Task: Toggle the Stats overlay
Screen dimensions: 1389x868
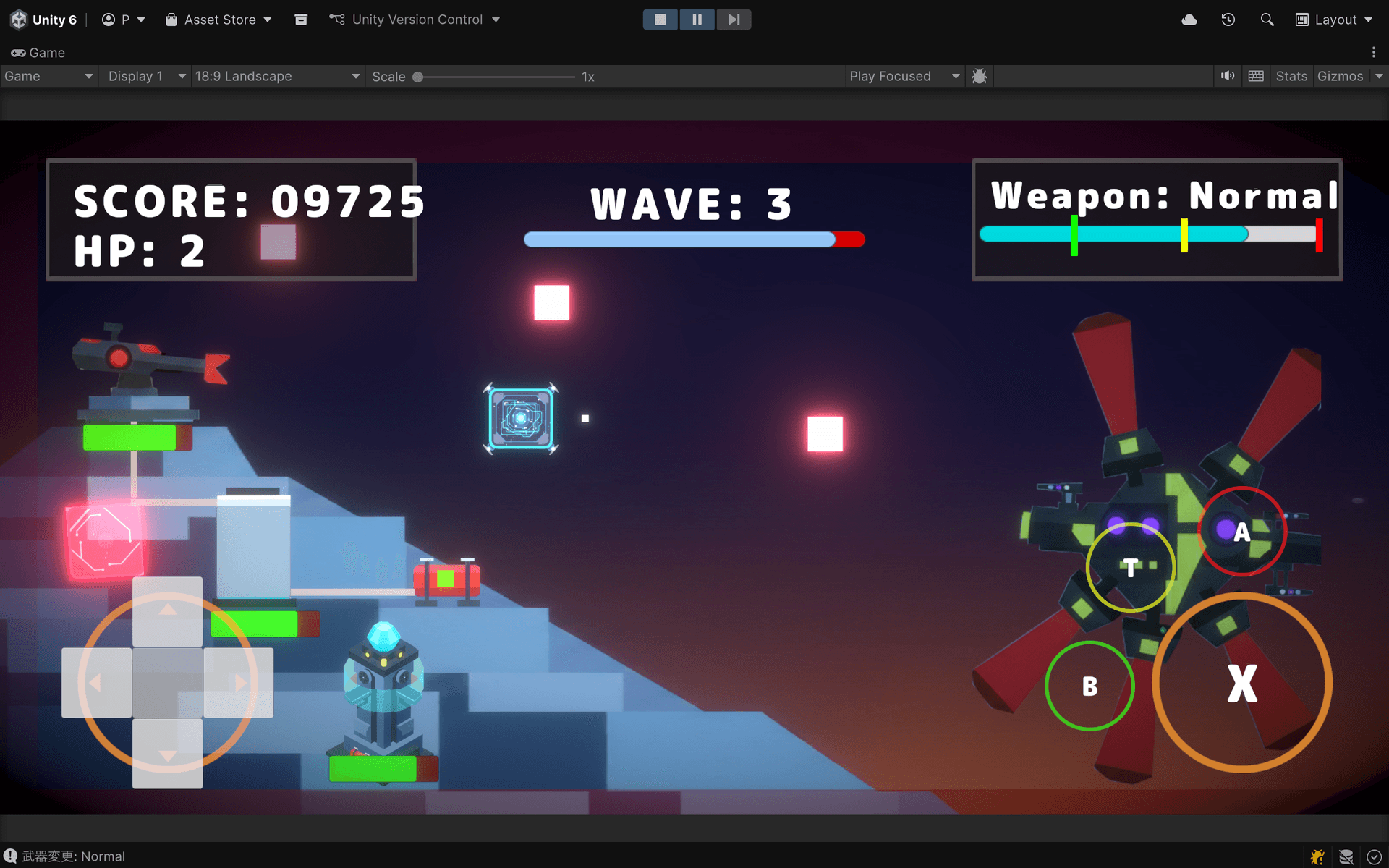Action: tap(1291, 76)
